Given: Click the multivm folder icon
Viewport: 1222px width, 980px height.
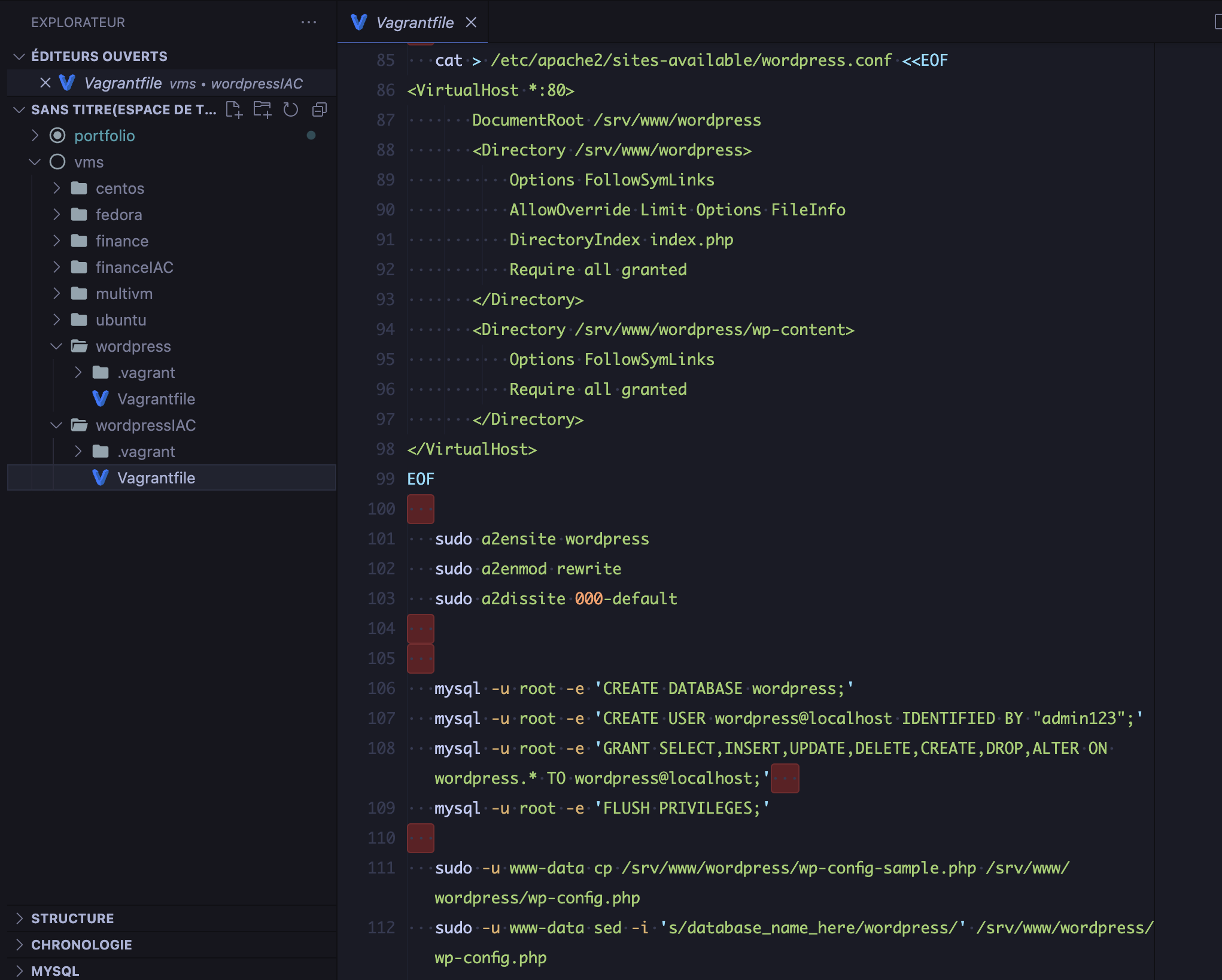Looking at the screenshot, I should pos(79,294).
